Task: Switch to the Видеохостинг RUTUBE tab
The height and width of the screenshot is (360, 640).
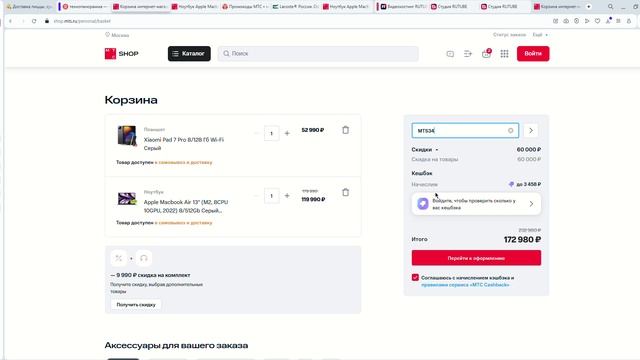Action: pyautogui.click(x=403, y=7)
